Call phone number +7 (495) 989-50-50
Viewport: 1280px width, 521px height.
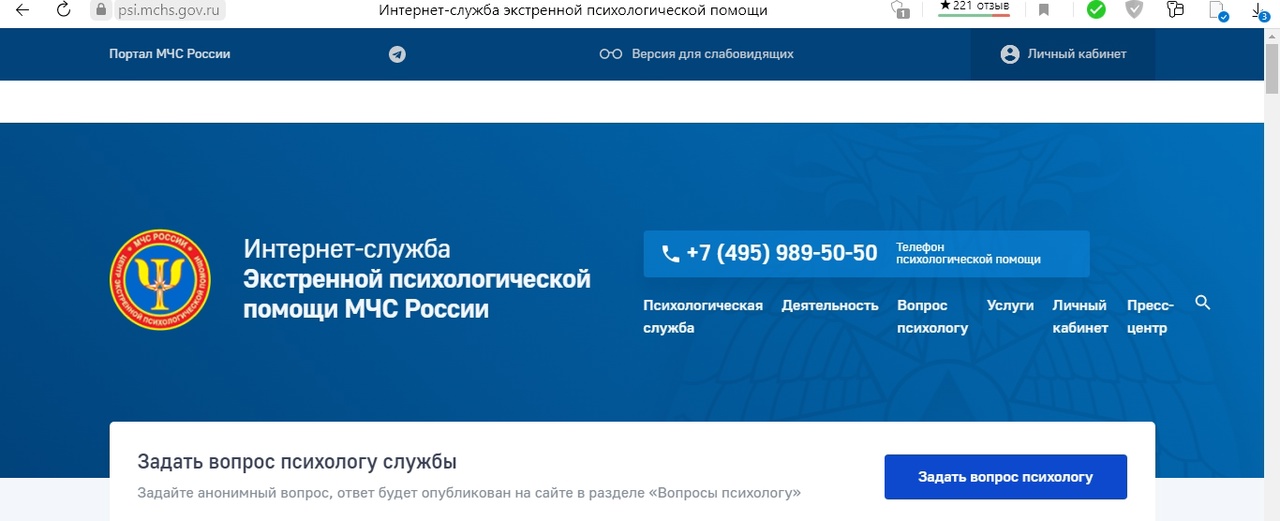pos(782,253)
